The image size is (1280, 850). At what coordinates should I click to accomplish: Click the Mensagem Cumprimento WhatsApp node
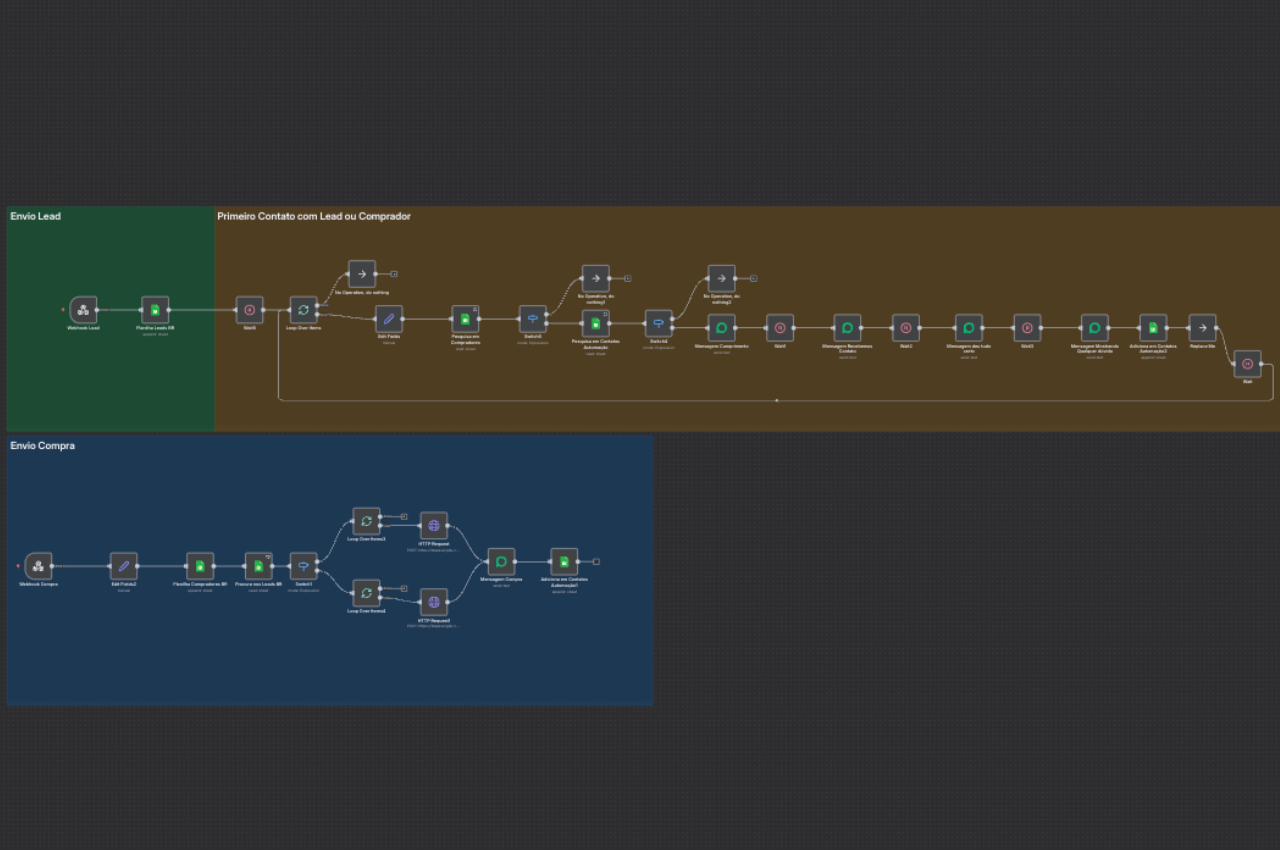[721, 328]
